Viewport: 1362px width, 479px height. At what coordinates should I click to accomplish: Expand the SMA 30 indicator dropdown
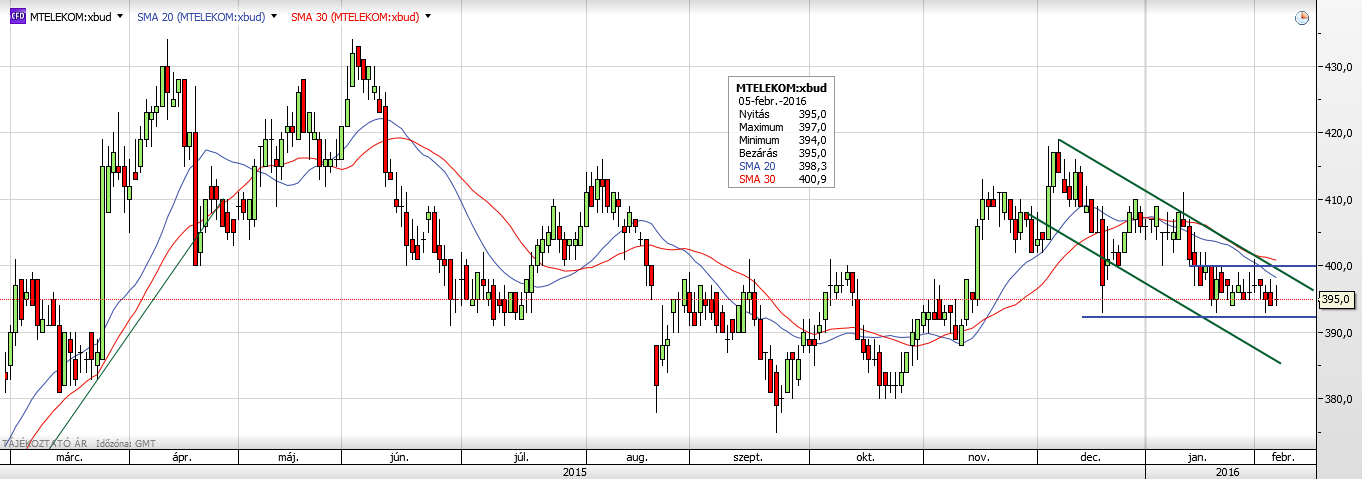(x=429, y=17)
